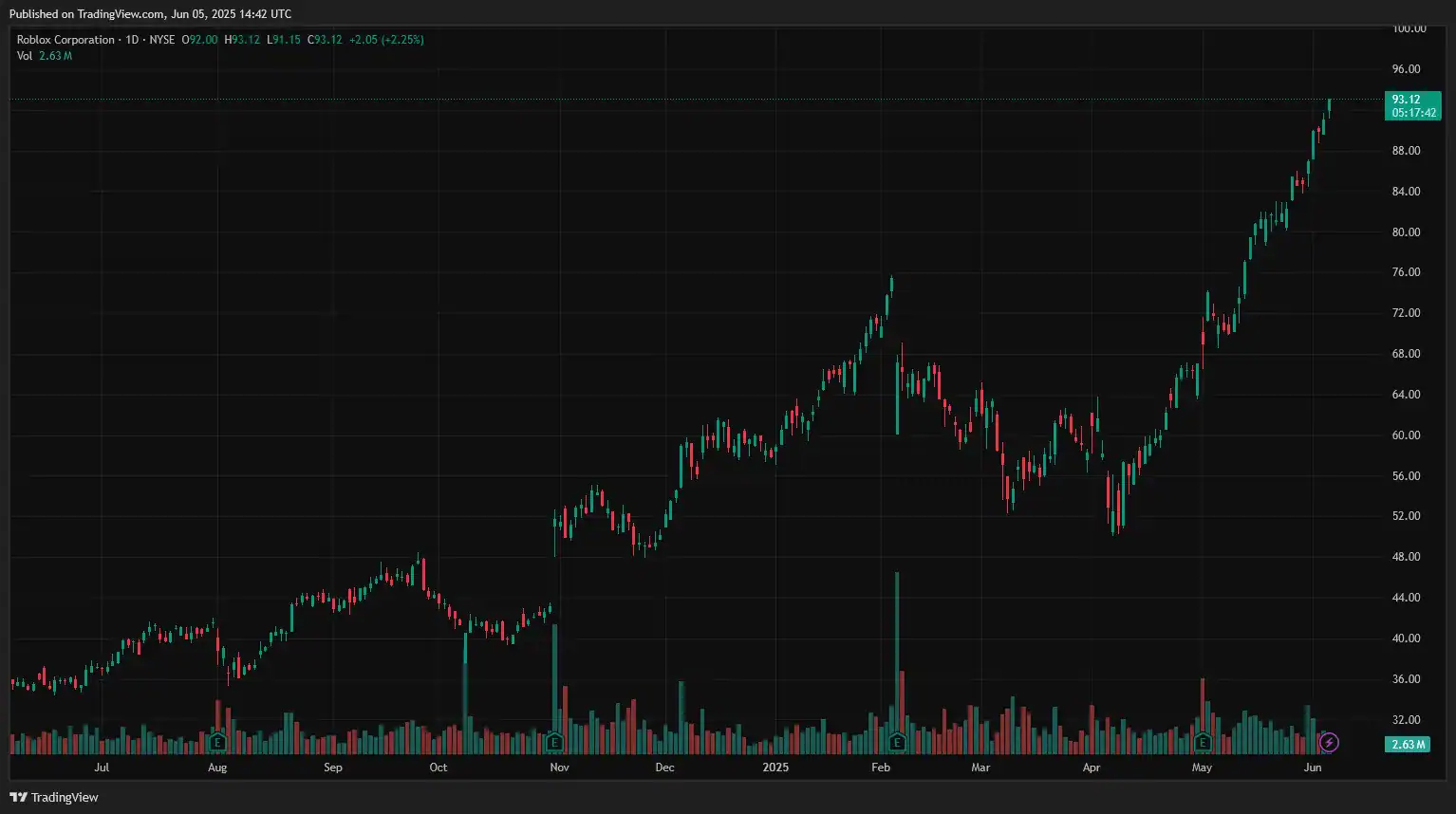This screenshot has width=1456, height=814.
Task: Toggle the Roblox Corporation symbol legend
Action: 66,39
